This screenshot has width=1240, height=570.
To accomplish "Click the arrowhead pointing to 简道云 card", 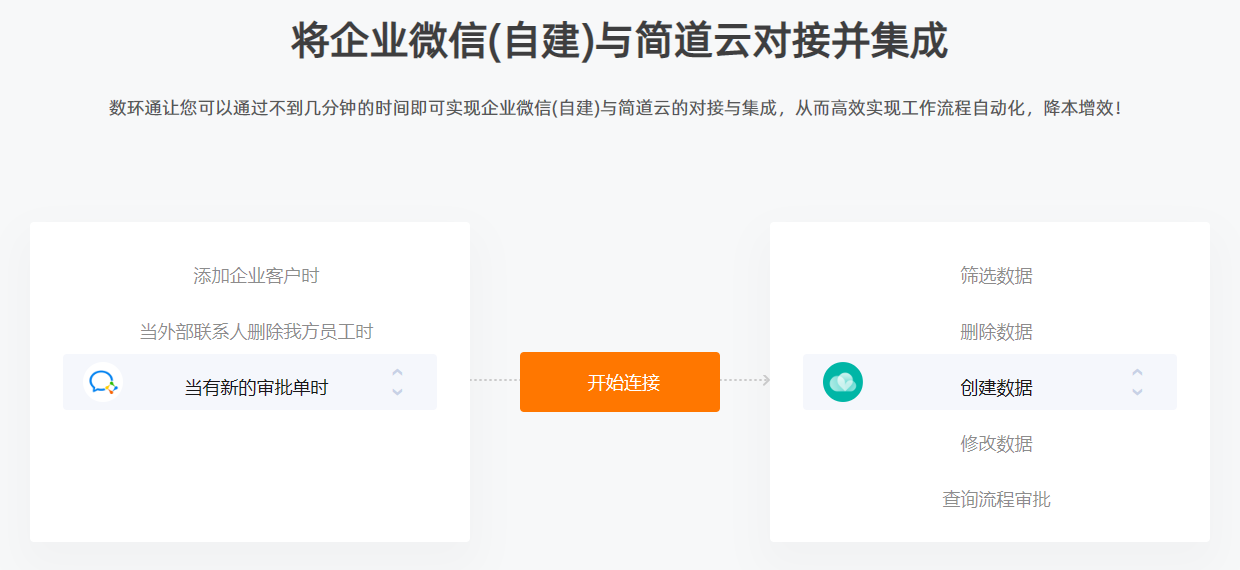I will click(765, 380).
